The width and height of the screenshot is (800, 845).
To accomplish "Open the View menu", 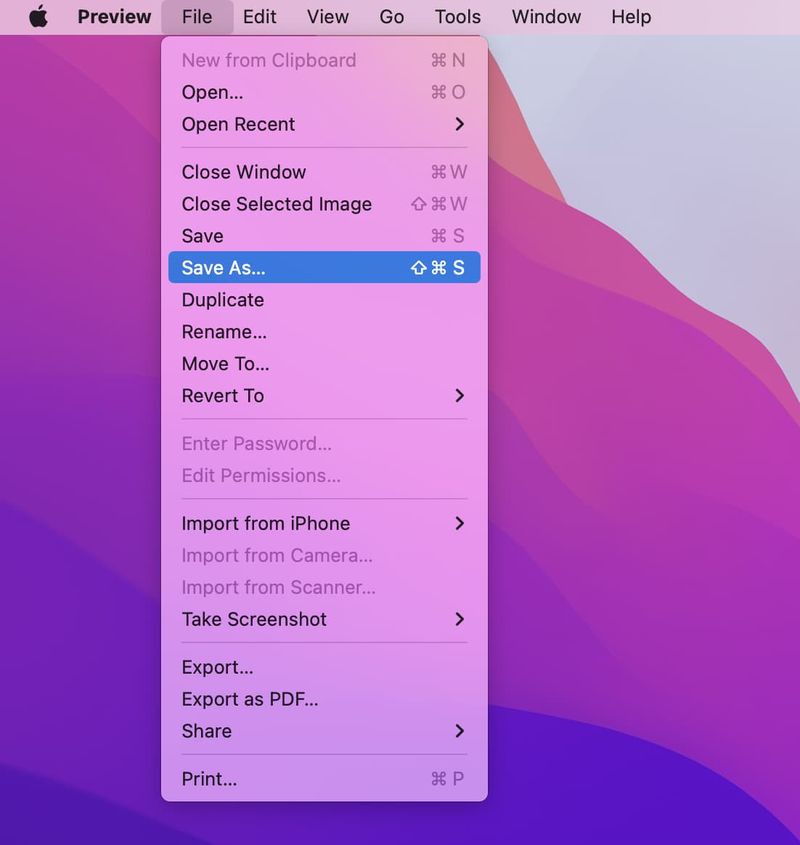I will tap(328, 17).
